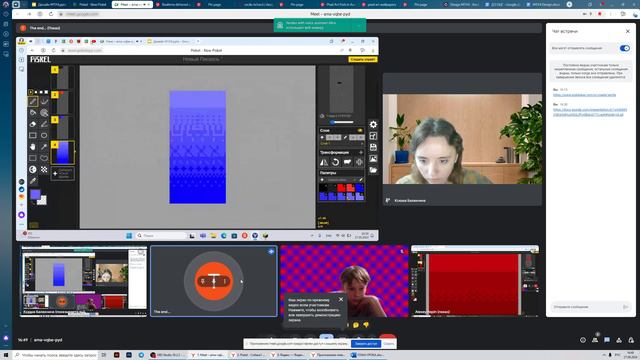This screenshot has height=360, width=640.
Task: Open Piskel settings gear panel
Action: 373,124
